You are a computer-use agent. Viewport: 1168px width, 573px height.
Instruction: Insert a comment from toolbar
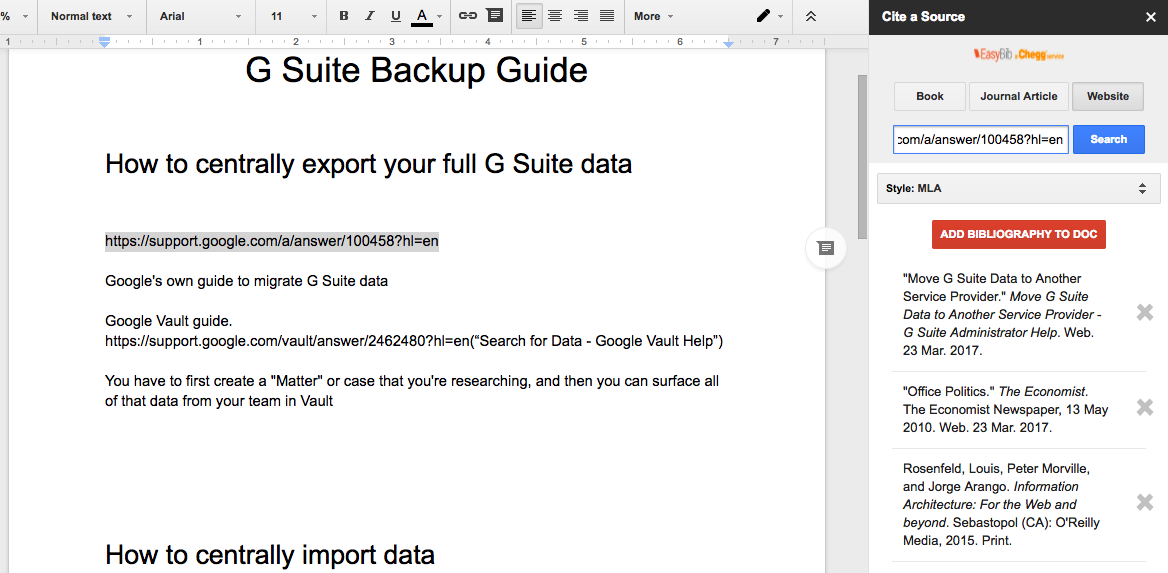coord(494,16)
